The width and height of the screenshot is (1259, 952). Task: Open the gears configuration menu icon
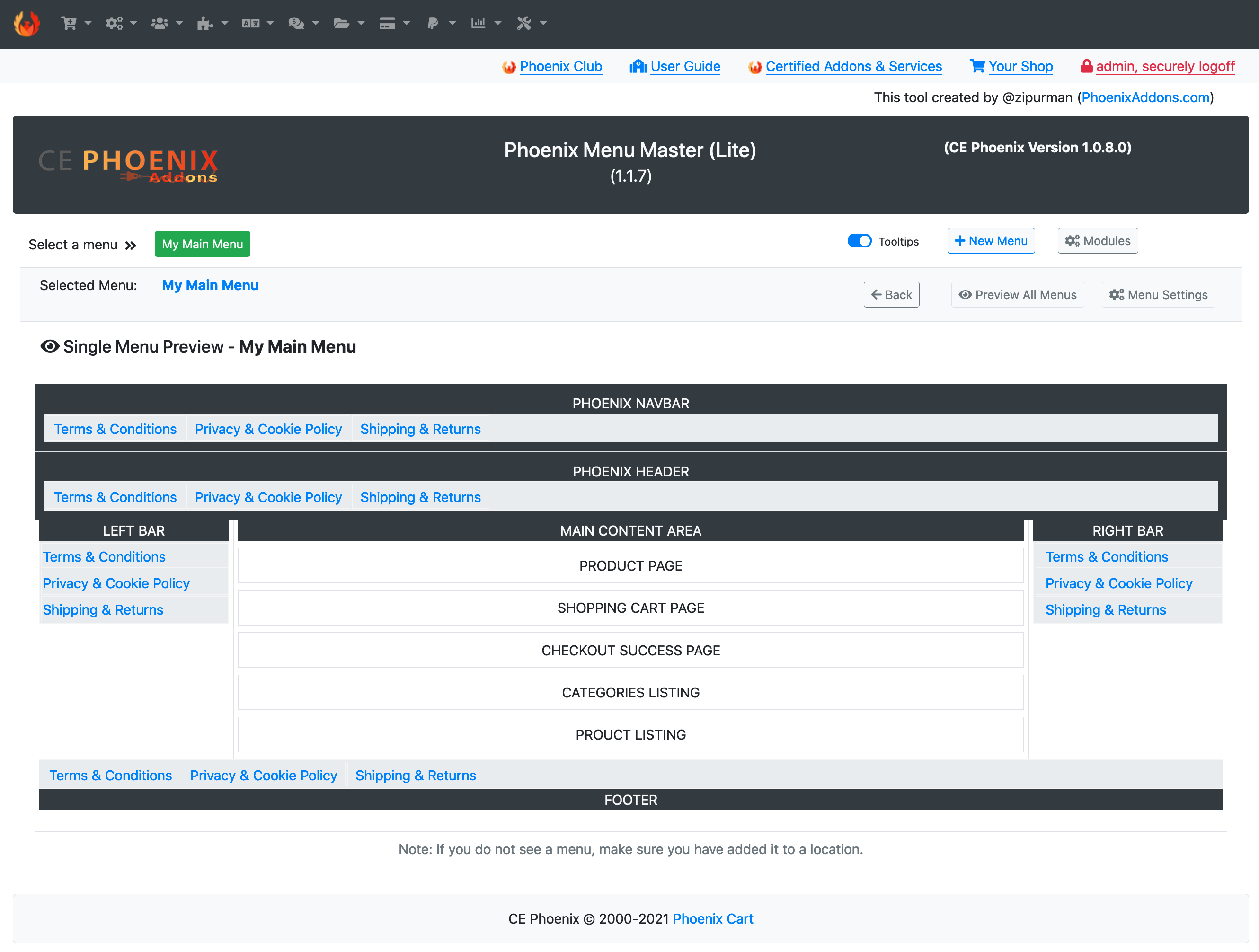pos(114,23)
